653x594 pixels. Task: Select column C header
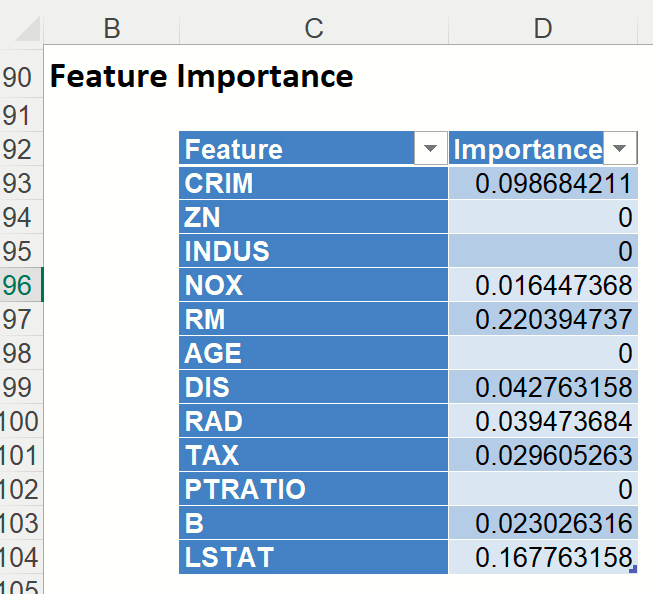[x=314, y=29]
